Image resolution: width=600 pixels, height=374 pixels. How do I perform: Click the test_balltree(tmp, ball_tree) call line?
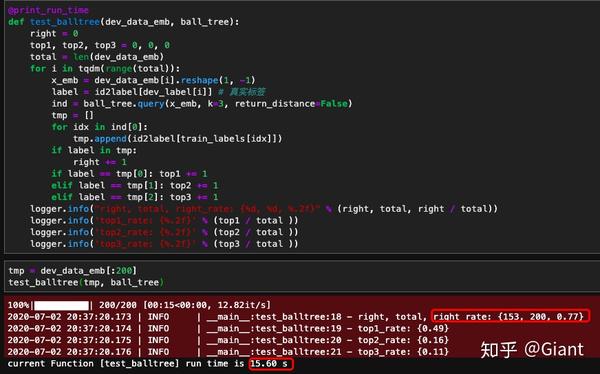point(86,283)
